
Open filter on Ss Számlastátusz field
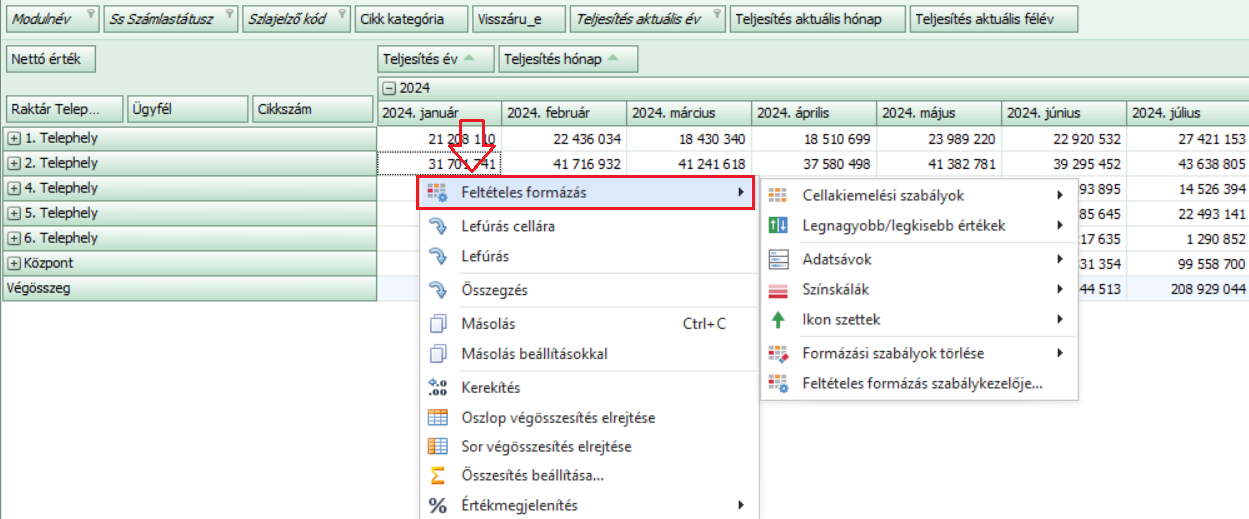[229, 14]
